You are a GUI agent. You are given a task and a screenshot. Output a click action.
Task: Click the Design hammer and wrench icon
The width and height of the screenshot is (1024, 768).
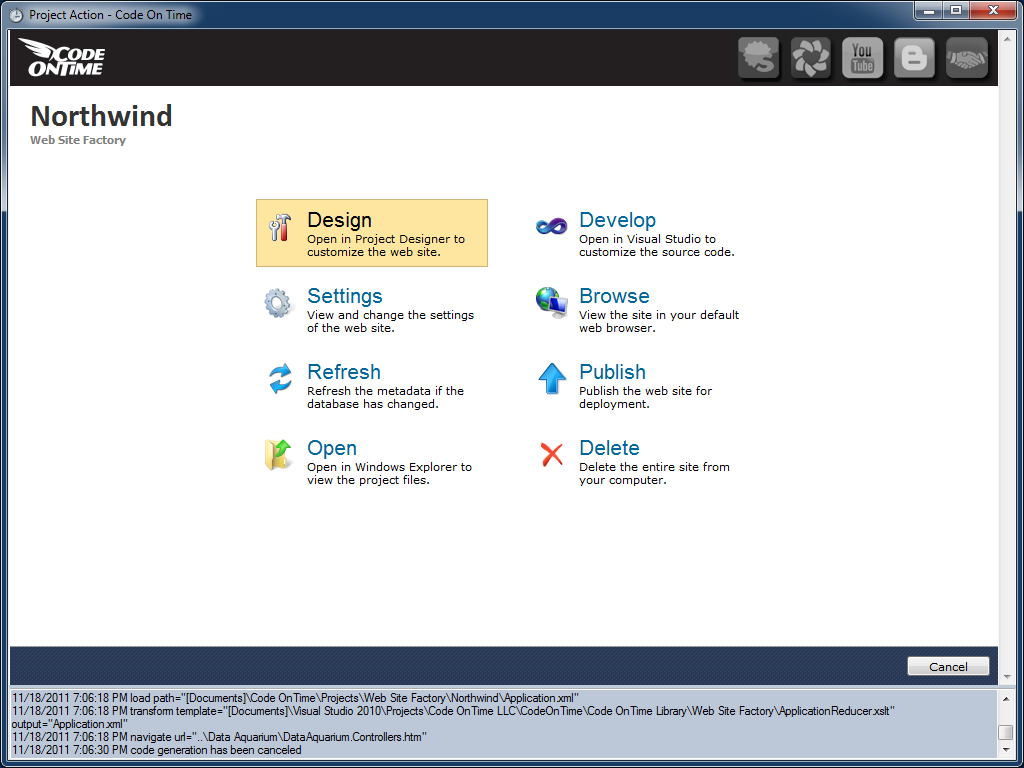(x=280, y=227)
